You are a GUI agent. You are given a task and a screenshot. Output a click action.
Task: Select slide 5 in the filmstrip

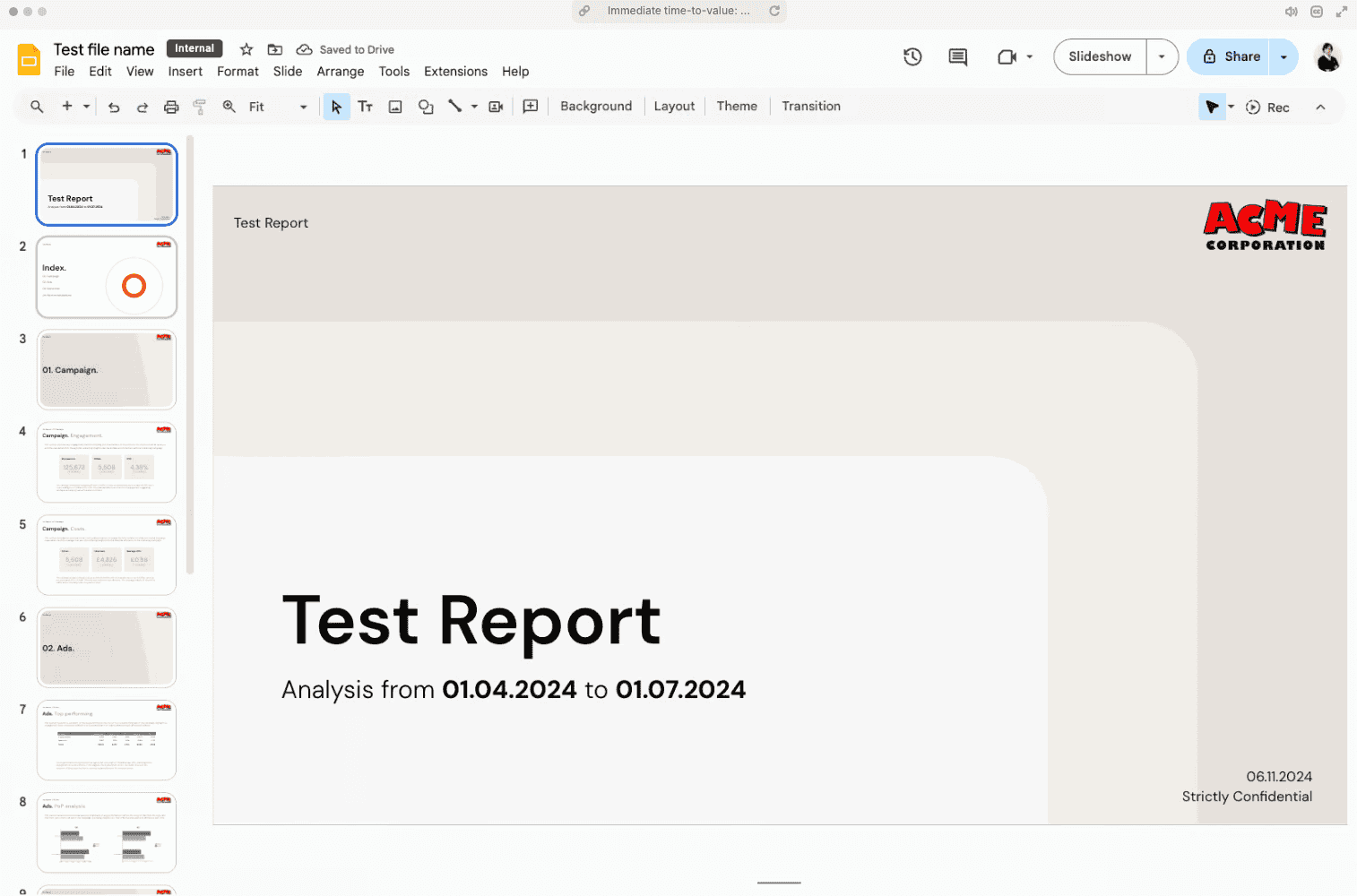106,555
